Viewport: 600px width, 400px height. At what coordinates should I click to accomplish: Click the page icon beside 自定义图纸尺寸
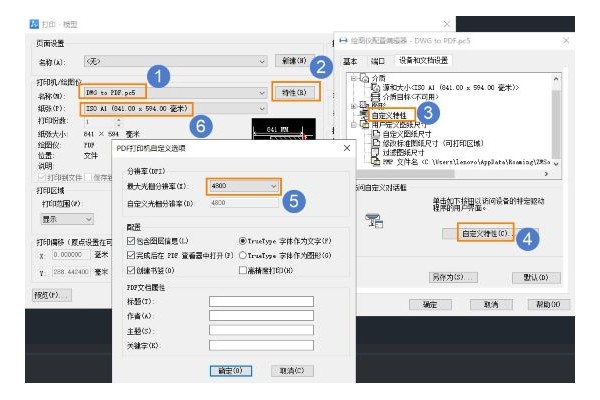click(376, 134)
